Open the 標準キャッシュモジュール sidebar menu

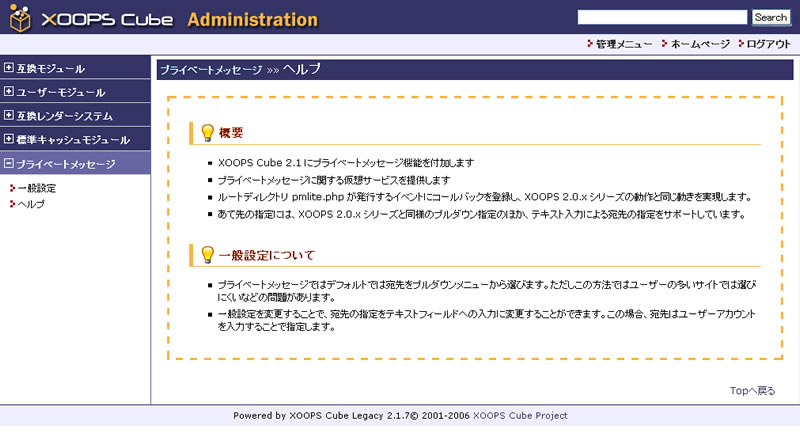tap(75, 139)
